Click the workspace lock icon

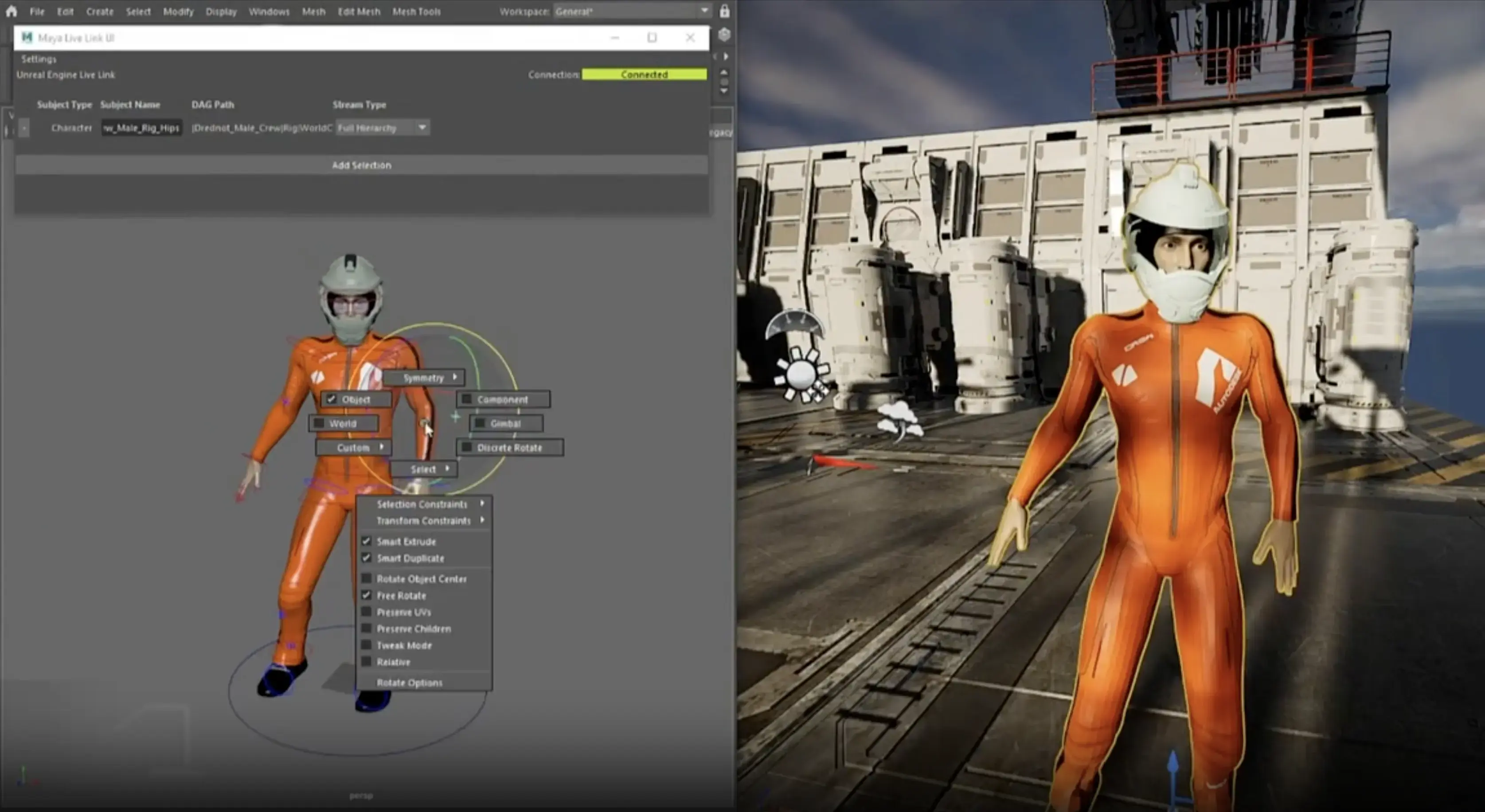pyautogui.click(x=724, y=11)
